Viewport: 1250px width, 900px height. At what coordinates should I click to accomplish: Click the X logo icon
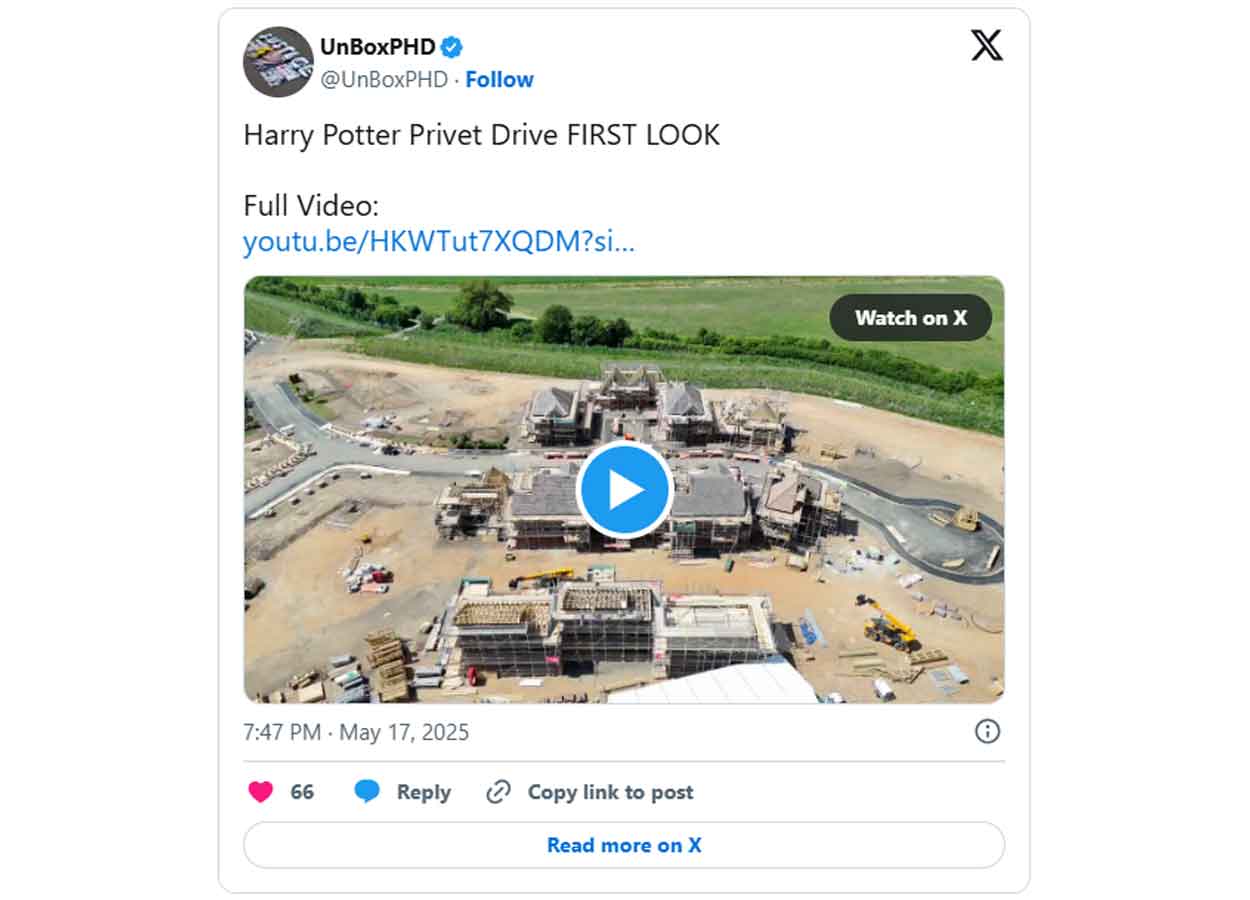click(986, 45)
